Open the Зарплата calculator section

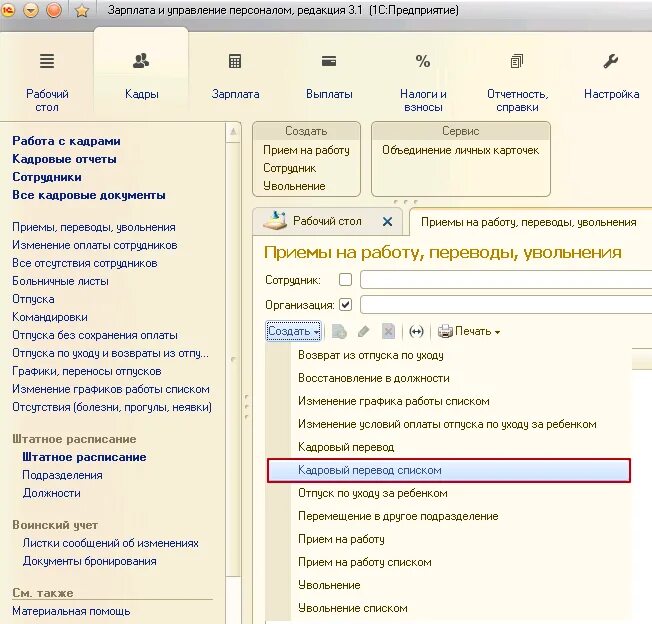[x=235, y=62]
